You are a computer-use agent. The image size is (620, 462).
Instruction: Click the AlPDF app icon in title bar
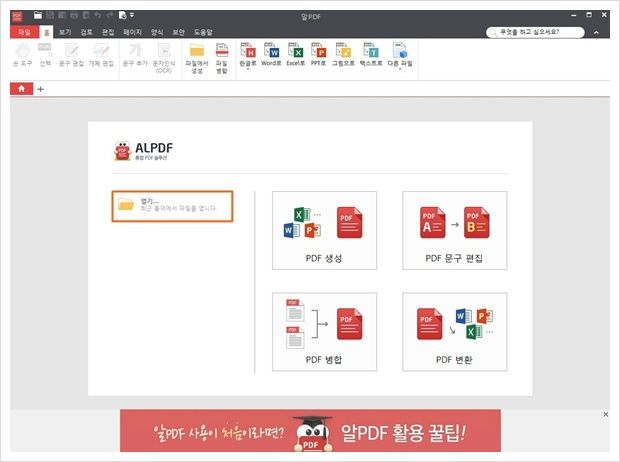(x=17, y=16)
